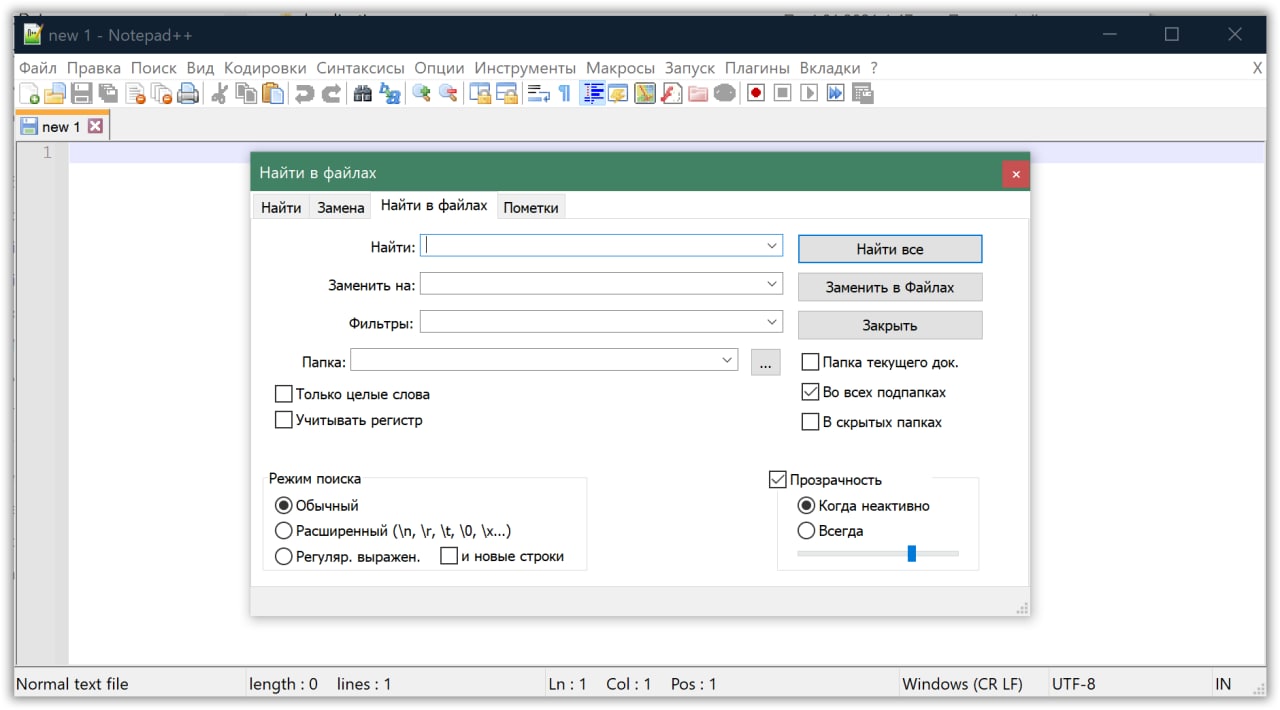Image resolution: width=1280 pixels, height=710 pixels.
Task: Click the Save toolbar icon
Action: click(x=81, y=94)
